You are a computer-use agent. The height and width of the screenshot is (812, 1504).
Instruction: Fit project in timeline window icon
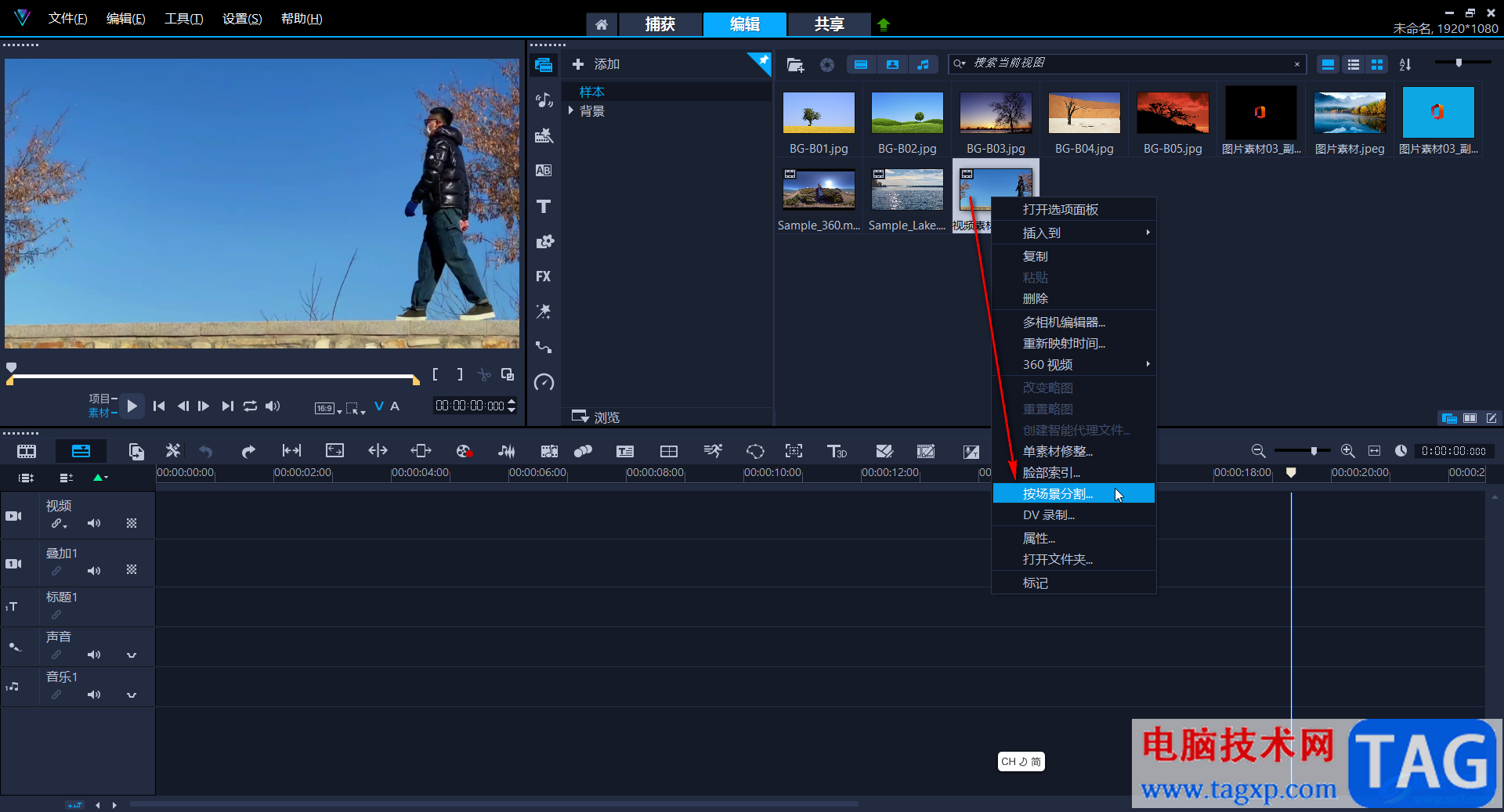[x=1375, y=451]
